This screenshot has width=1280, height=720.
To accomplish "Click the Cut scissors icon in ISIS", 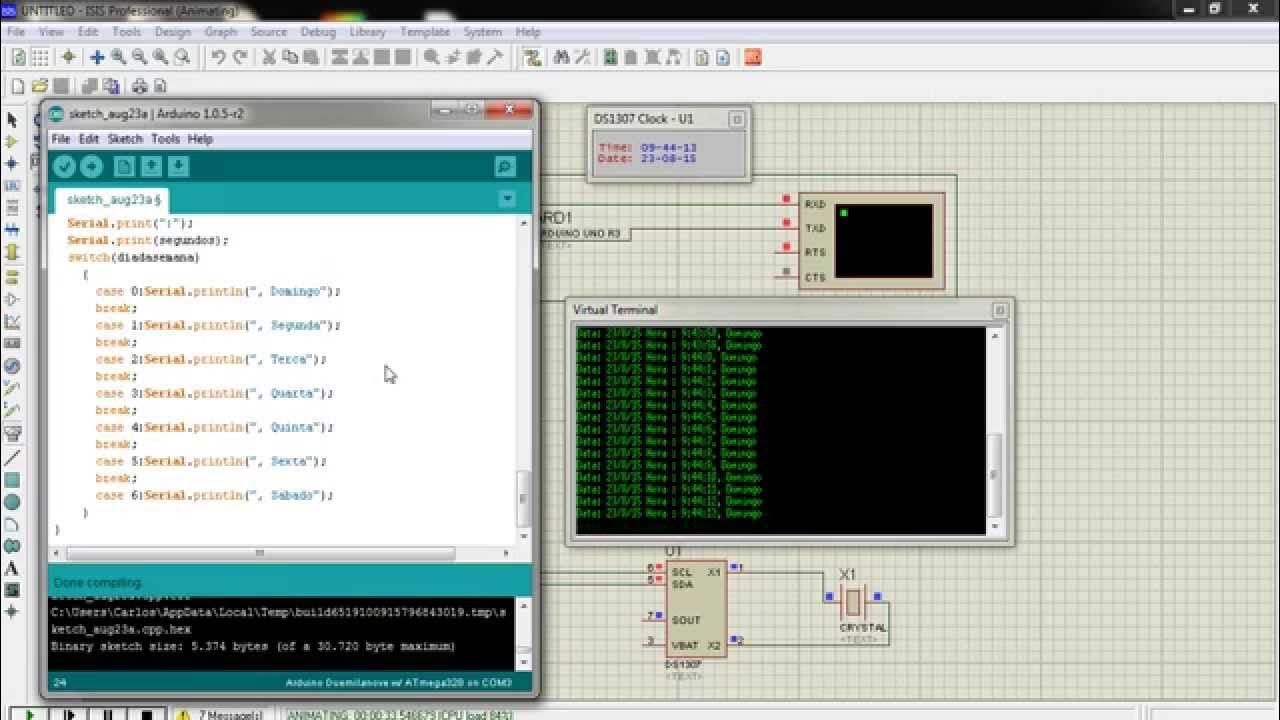I will [269, 58].
